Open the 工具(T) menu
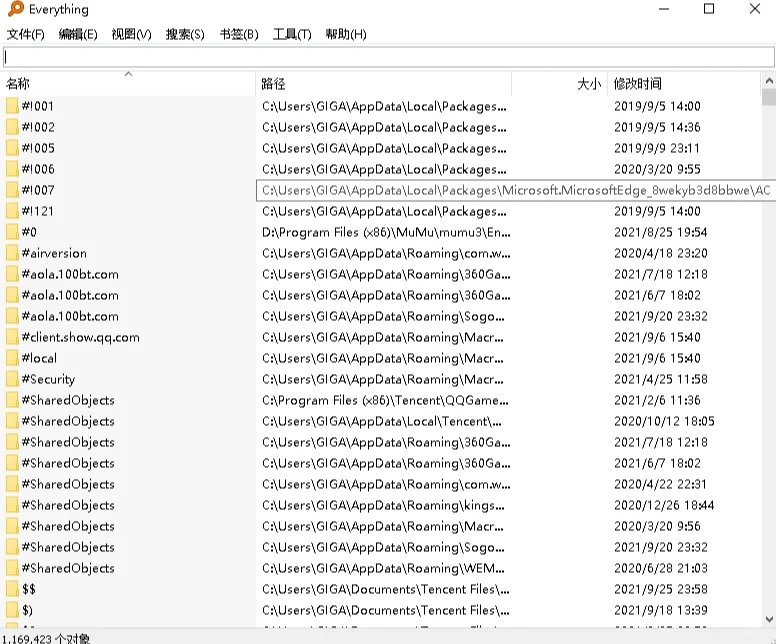Image resolution: width=776 pixels, height=644 pixels. [x=292, y=34]
